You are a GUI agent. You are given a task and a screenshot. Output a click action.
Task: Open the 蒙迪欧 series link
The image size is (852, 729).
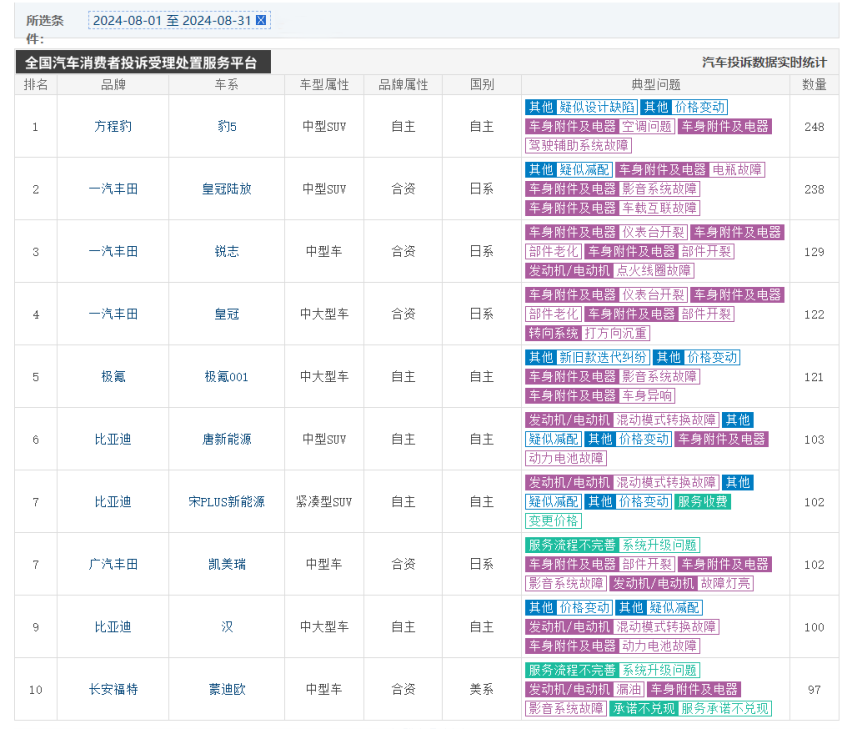[227, 689]
